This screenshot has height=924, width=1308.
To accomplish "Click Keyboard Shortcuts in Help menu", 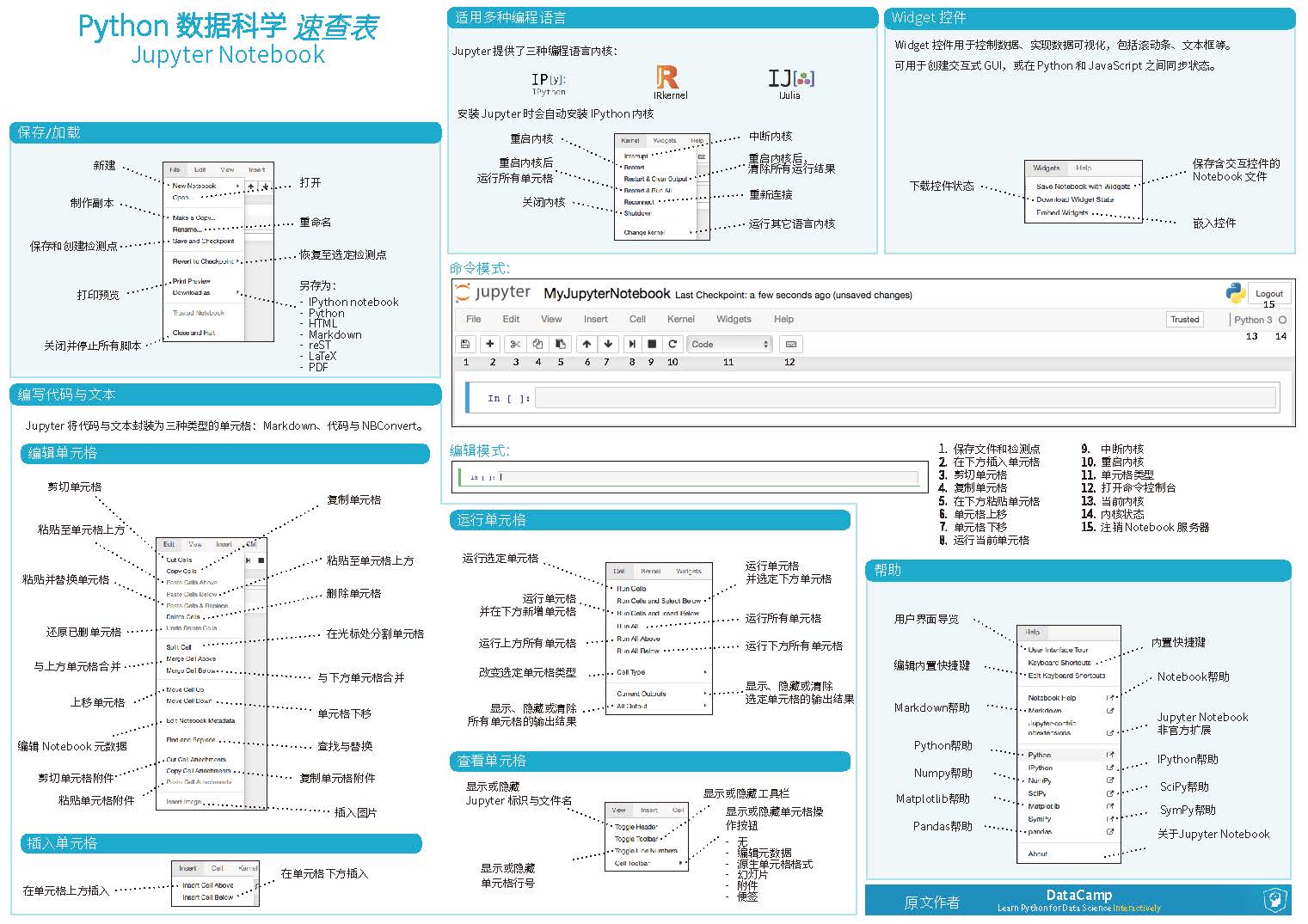I will (x=1059, y=663).
